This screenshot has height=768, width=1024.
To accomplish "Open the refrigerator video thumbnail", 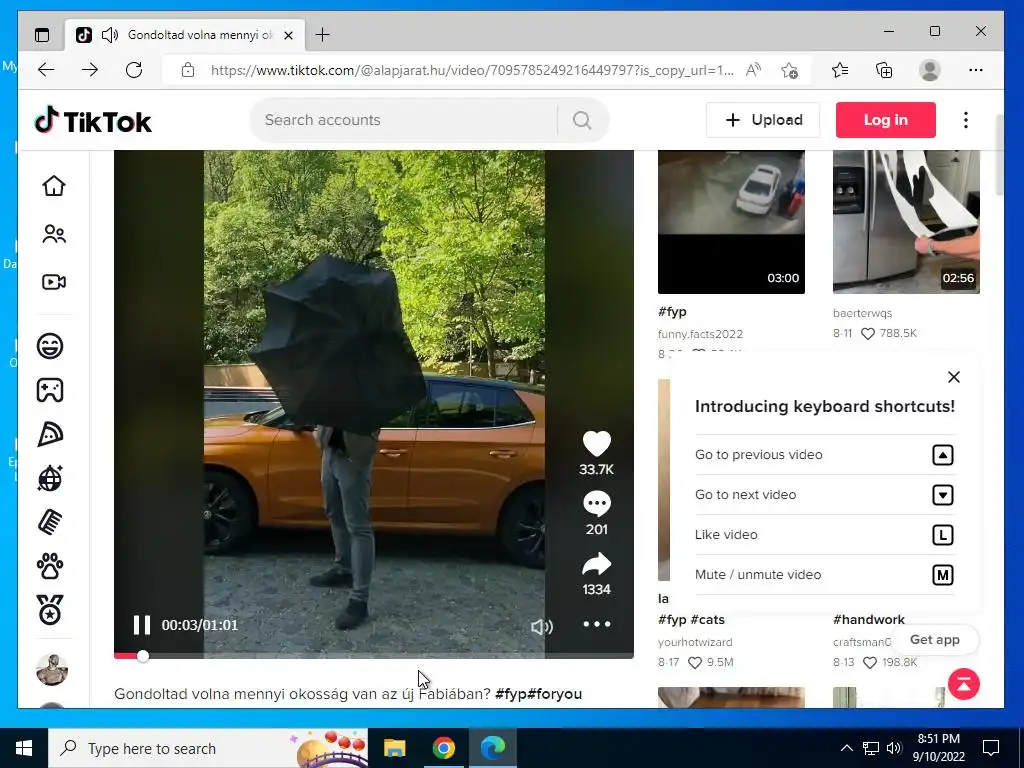I will [906, 222].
